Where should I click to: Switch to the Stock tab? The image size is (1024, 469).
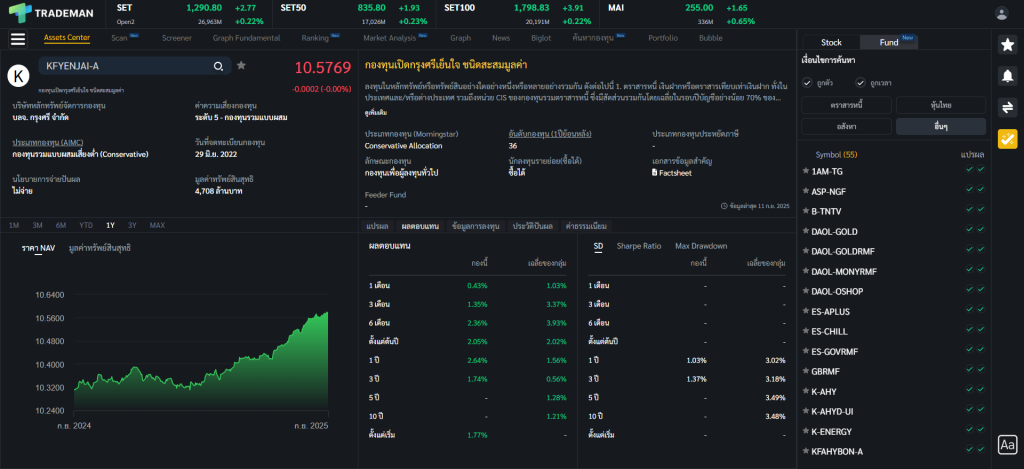[831, 42]
